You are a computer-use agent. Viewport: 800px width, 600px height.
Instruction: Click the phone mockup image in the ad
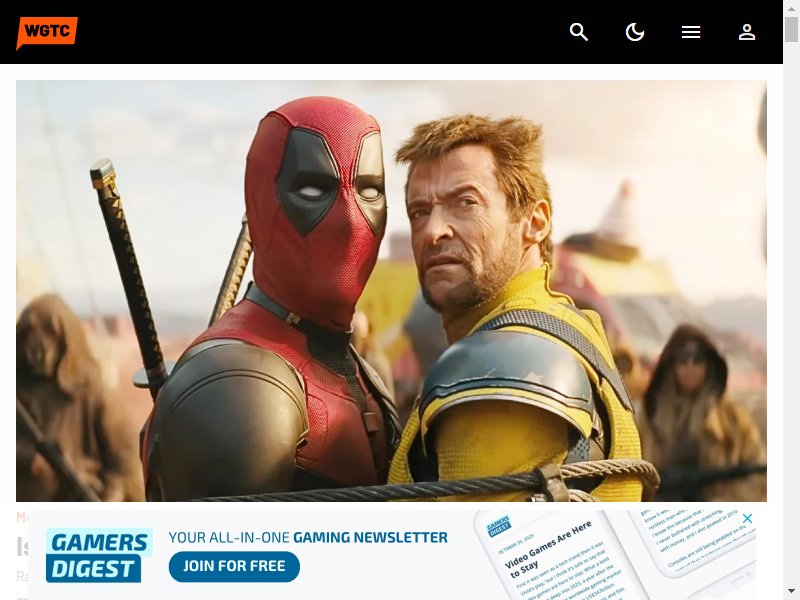pos(615,555)
